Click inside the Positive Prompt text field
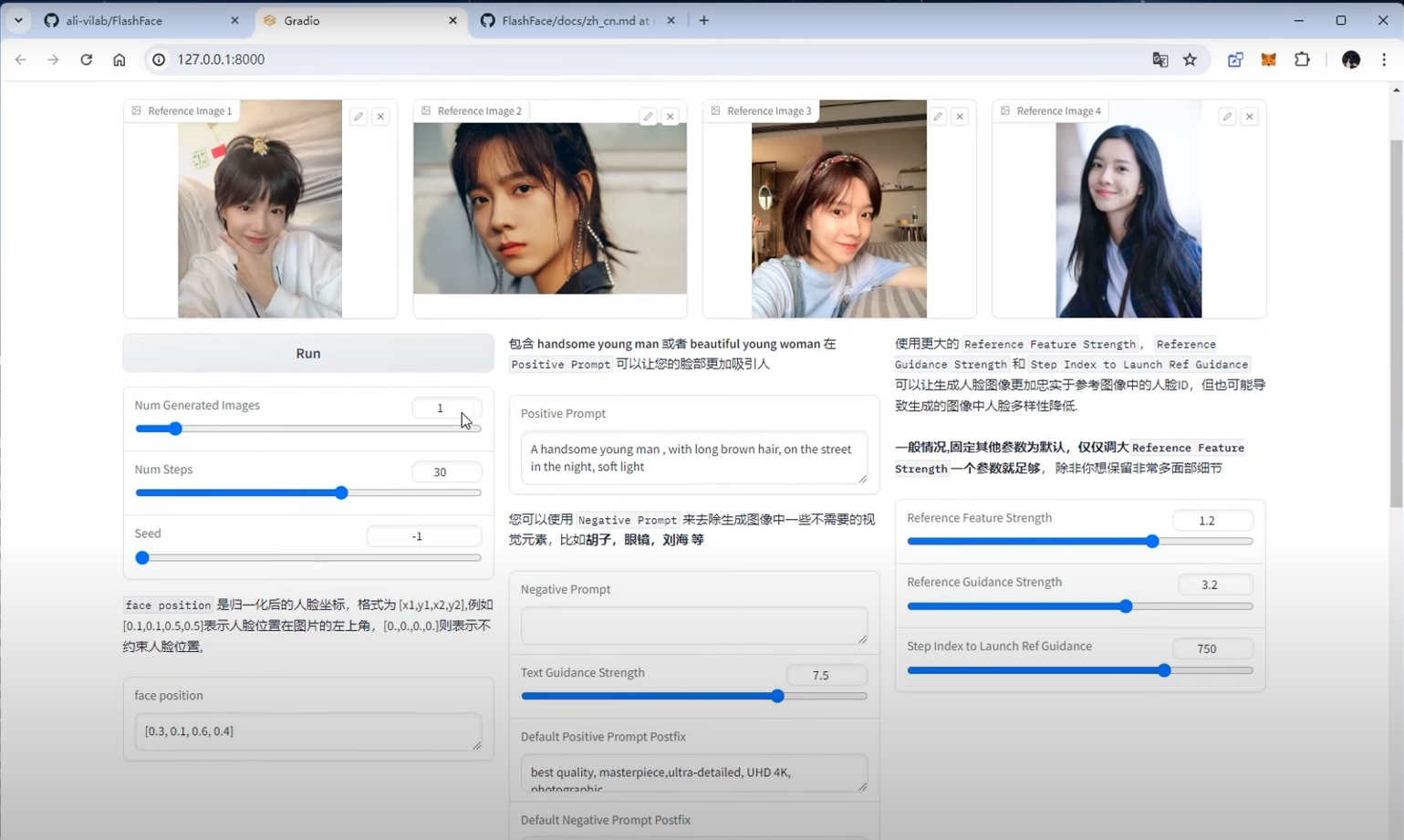 692,458
